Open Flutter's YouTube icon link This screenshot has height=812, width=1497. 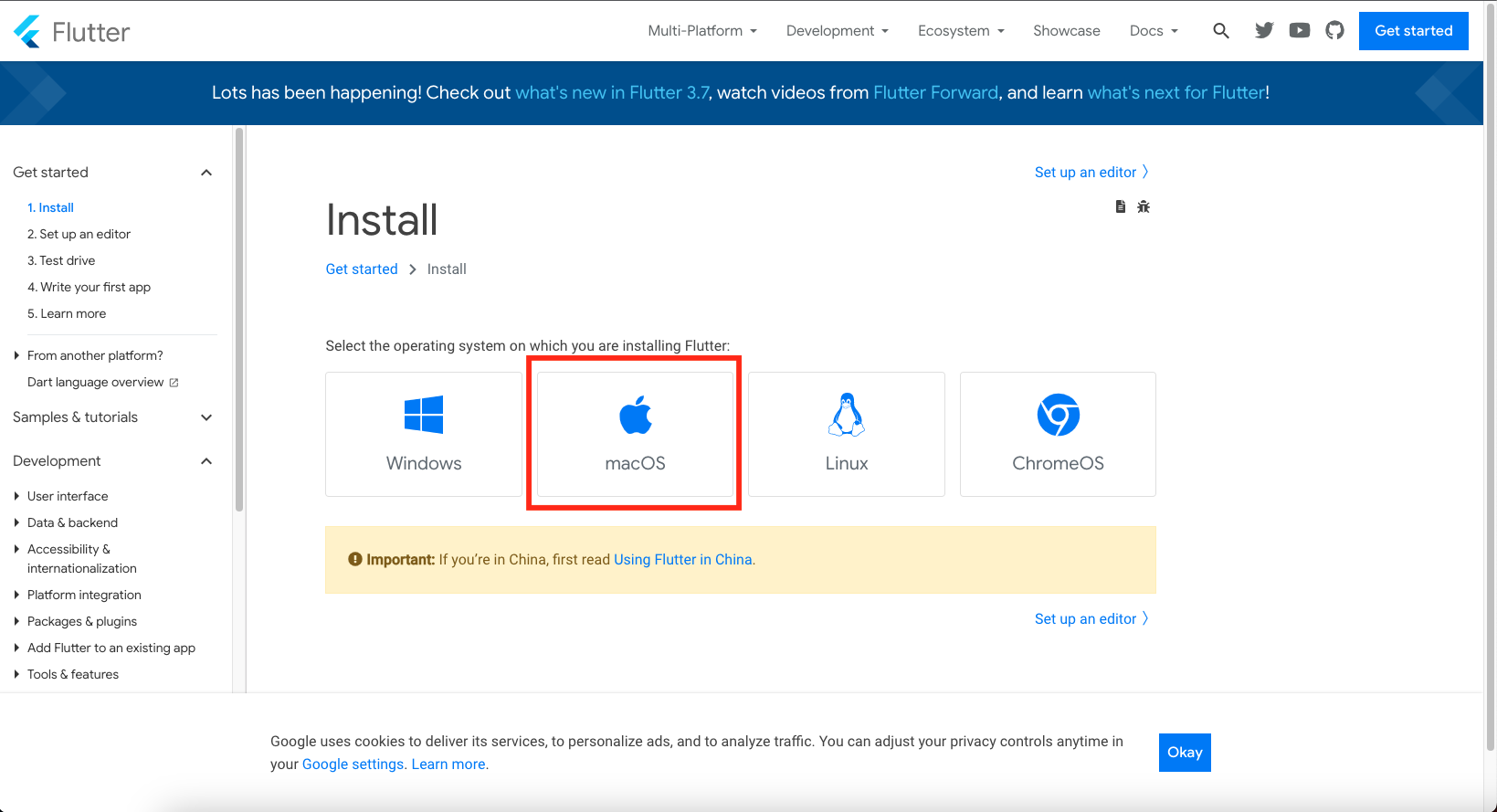coord(1300,31)
